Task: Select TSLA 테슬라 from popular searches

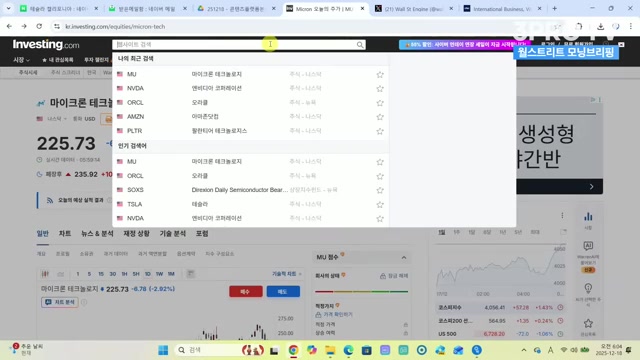Action: [251, 204]
